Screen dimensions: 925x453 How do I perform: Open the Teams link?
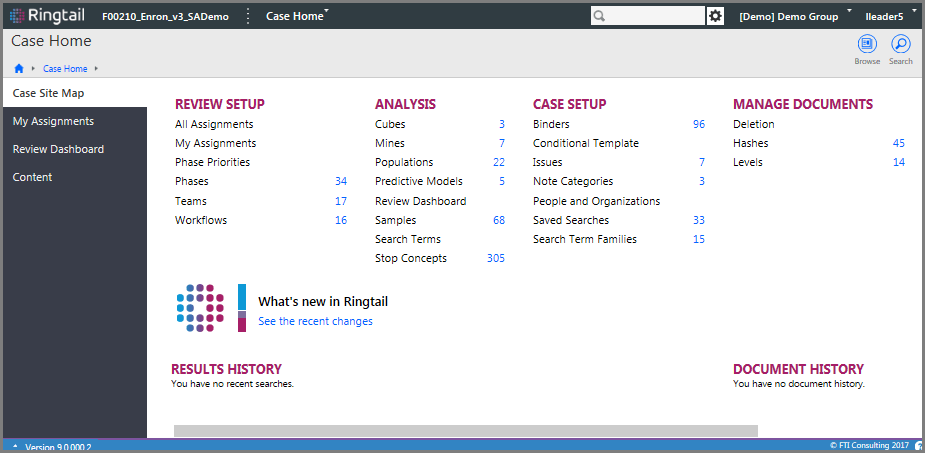pyautogui.click(x=191, y=201)
